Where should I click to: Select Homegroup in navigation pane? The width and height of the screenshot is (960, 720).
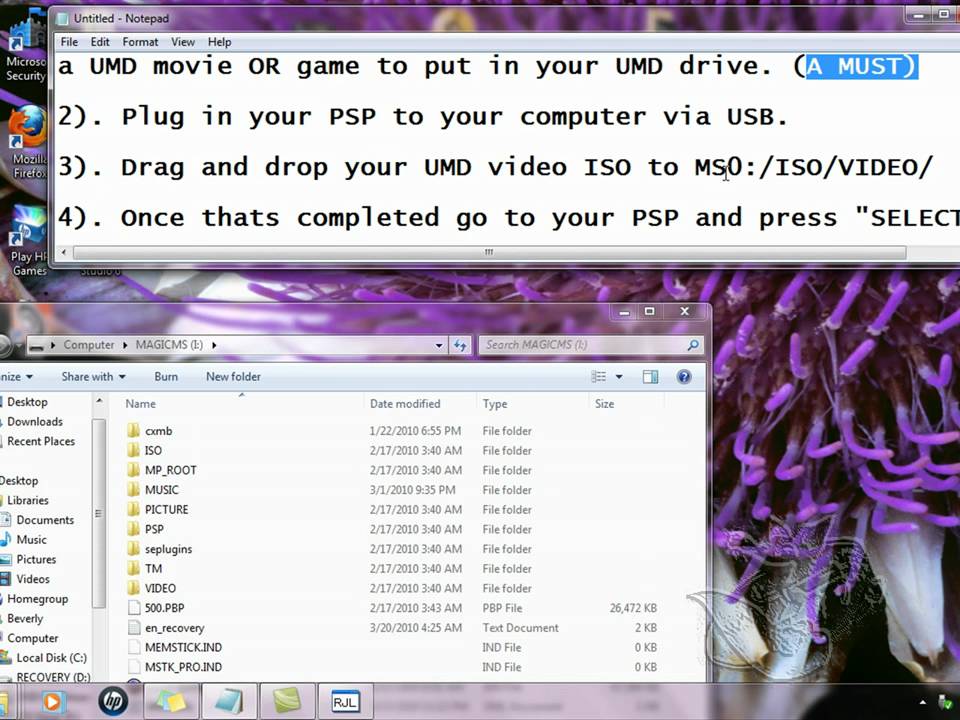coord(37,599)
